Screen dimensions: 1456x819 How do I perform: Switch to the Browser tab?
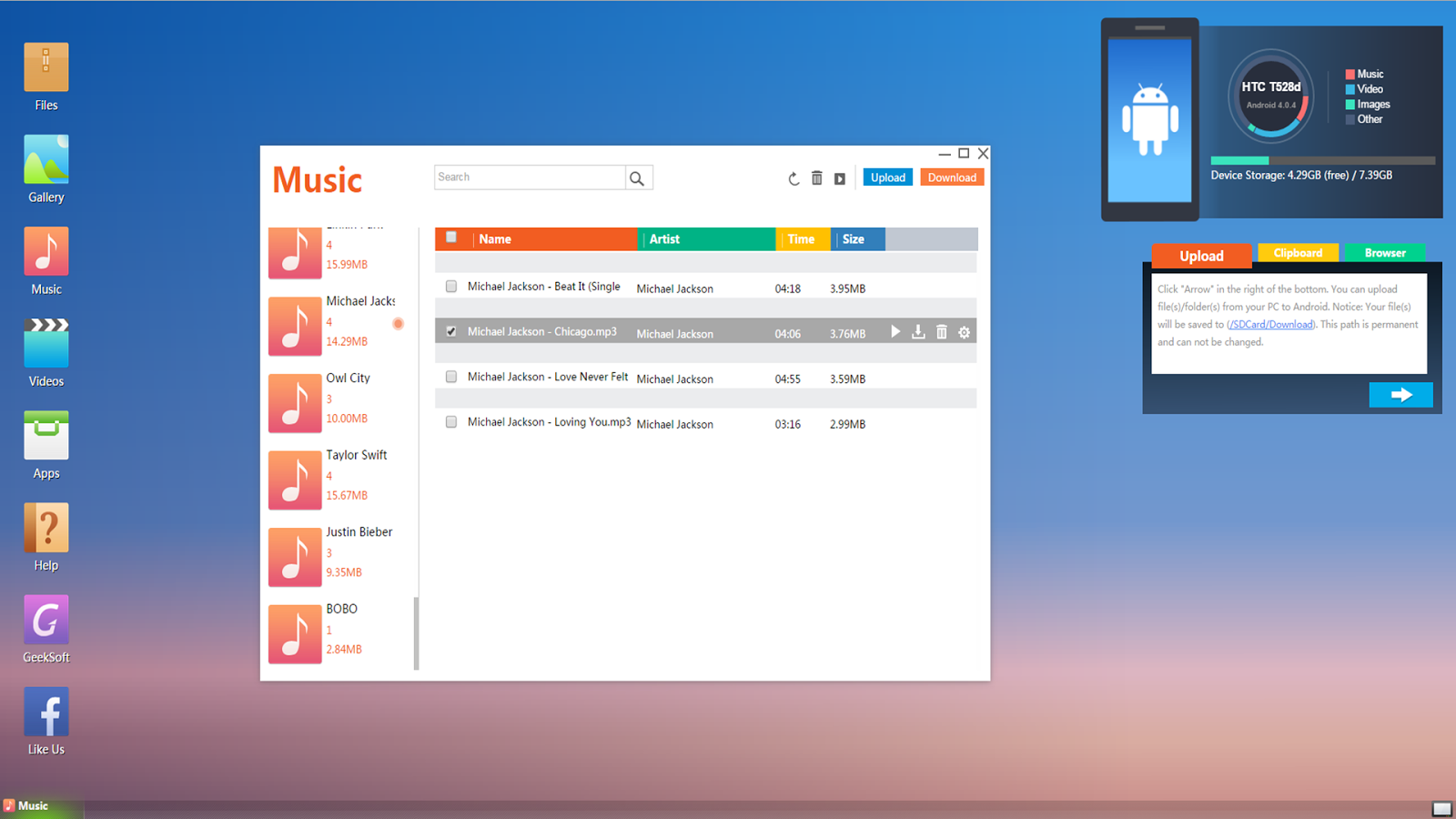click(x=1385, y=253)
